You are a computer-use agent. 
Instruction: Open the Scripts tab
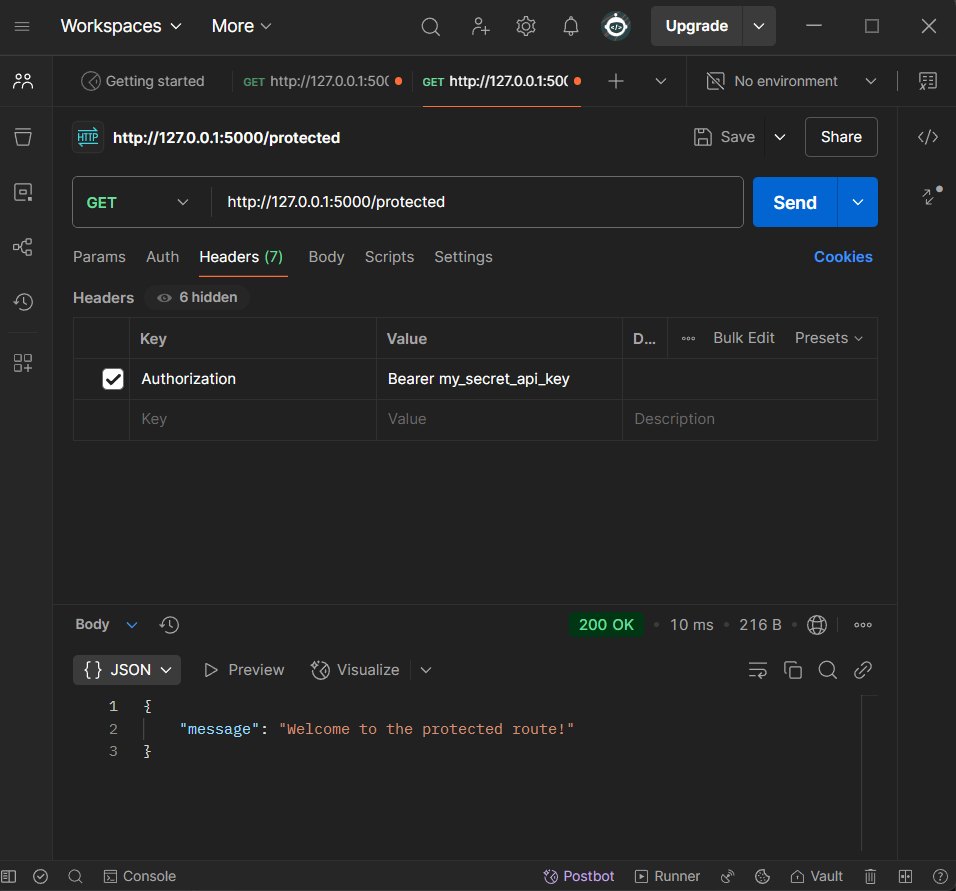pos(389,257)
